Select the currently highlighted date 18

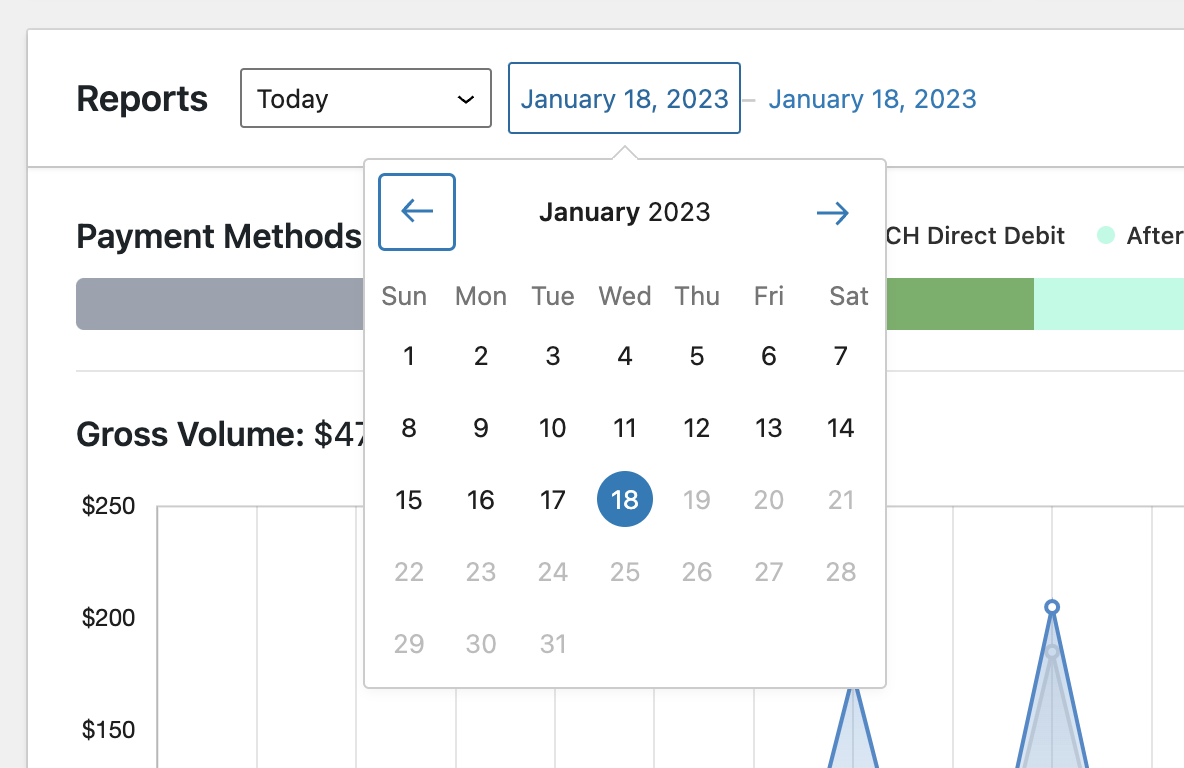pos(624,499)
